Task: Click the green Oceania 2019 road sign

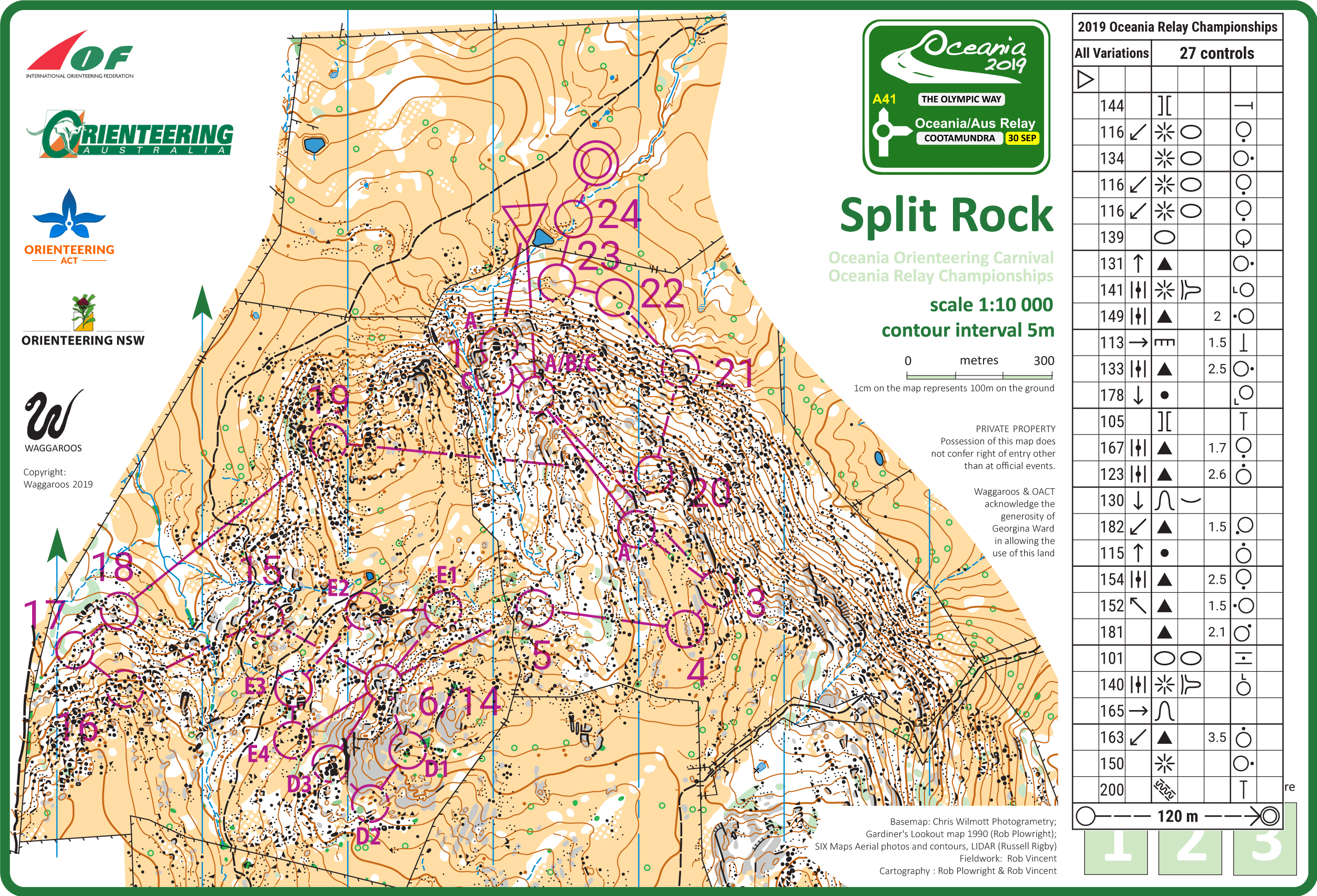Action: coord(957,96)
